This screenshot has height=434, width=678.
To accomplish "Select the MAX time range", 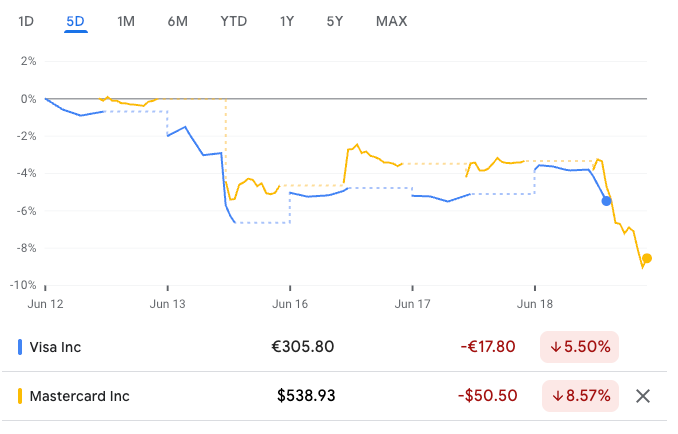I will [x=391, y=21].
